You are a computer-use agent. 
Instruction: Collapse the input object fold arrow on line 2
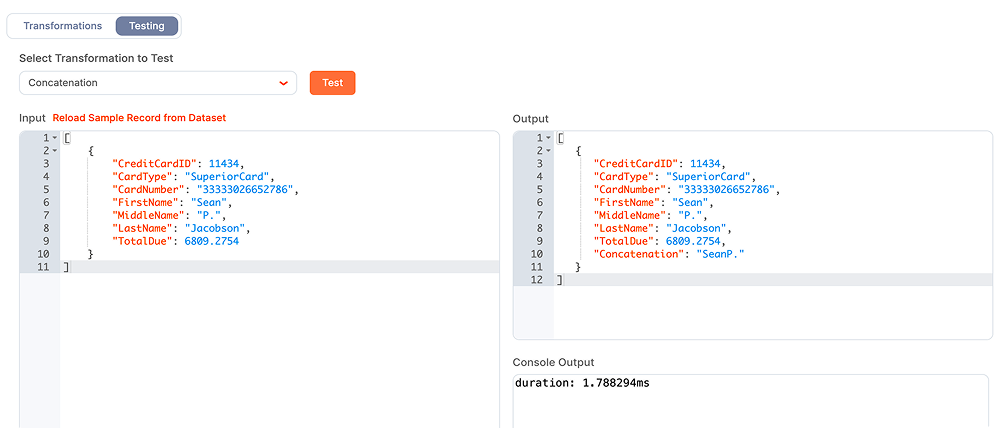click(x=55, y=151)
